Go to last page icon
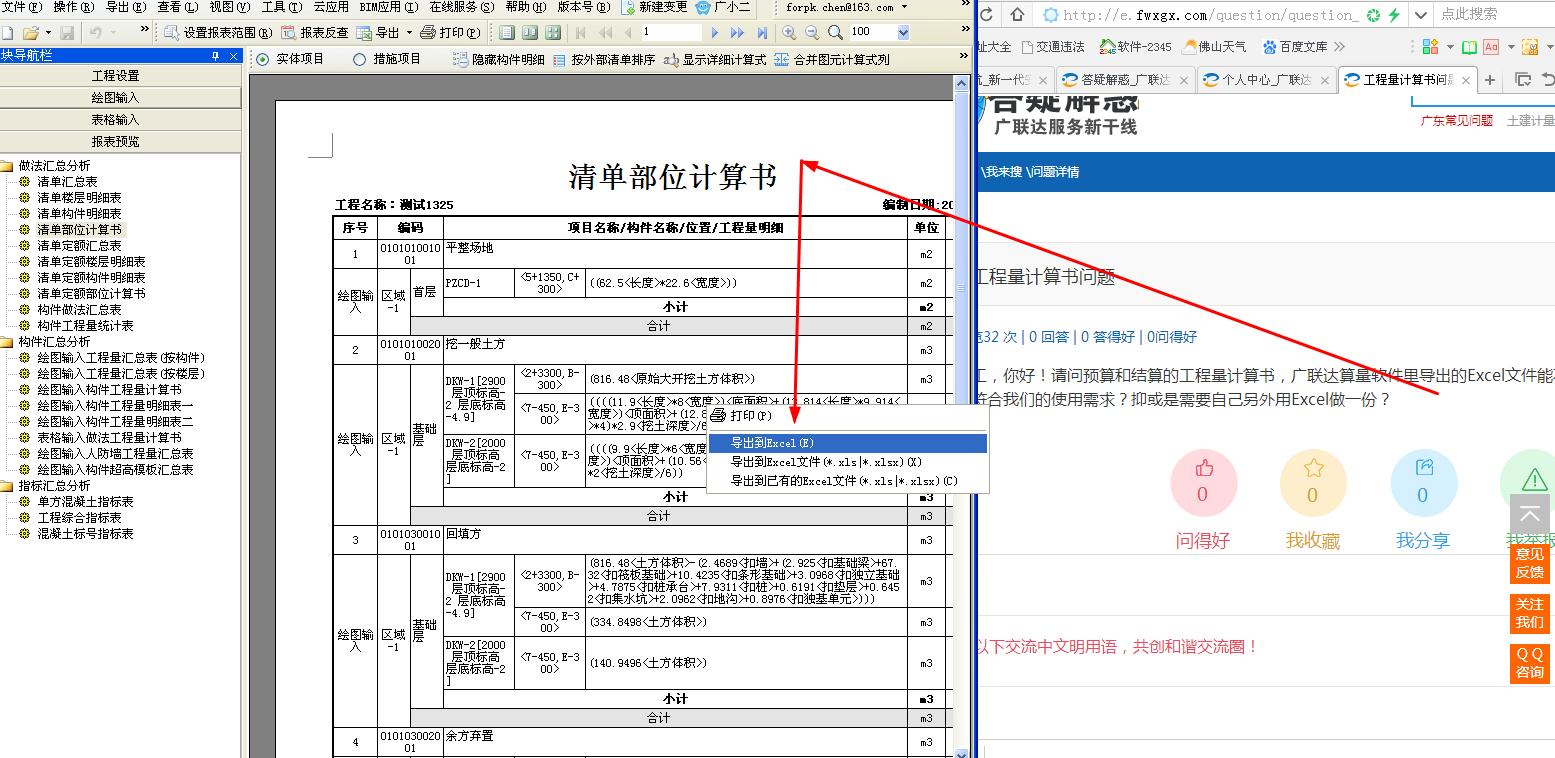The width and height of the screenshot is (1555, 758). point(762,32)
